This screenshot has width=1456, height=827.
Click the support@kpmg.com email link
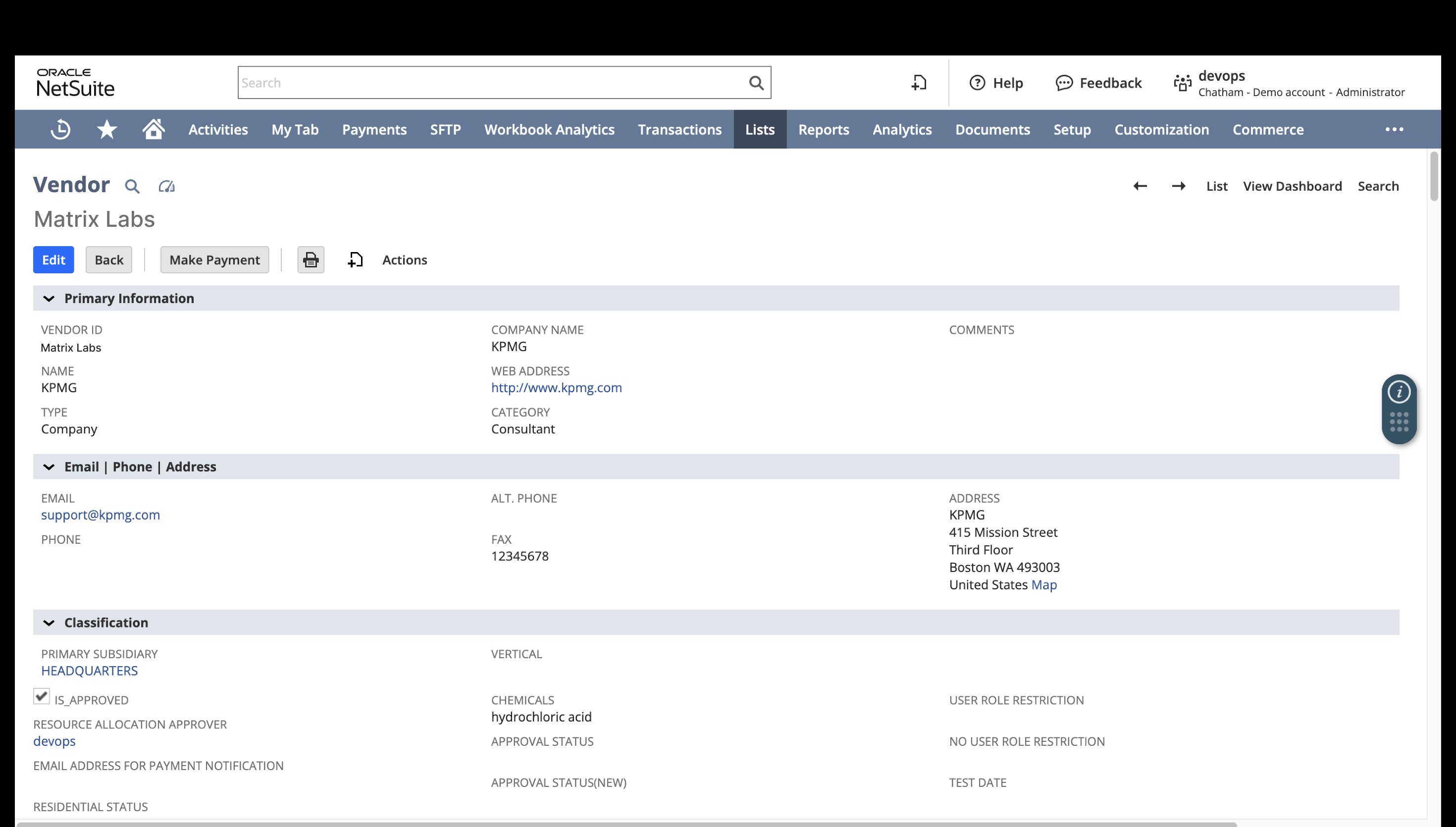pyautogui.click(x=101, y=515)
